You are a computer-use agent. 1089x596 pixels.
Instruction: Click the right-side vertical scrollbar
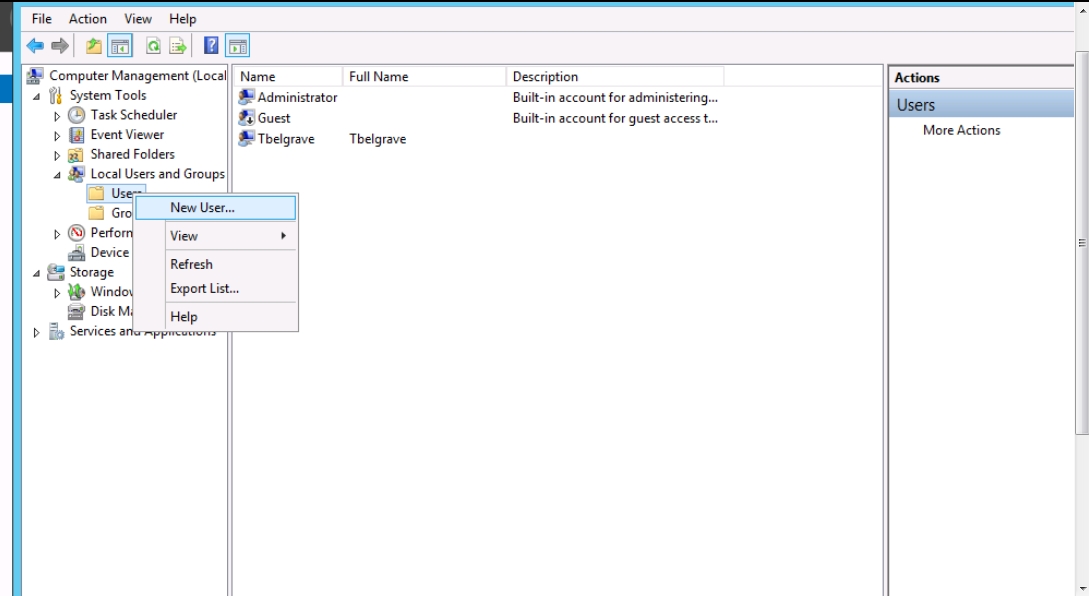[1081, 243]
